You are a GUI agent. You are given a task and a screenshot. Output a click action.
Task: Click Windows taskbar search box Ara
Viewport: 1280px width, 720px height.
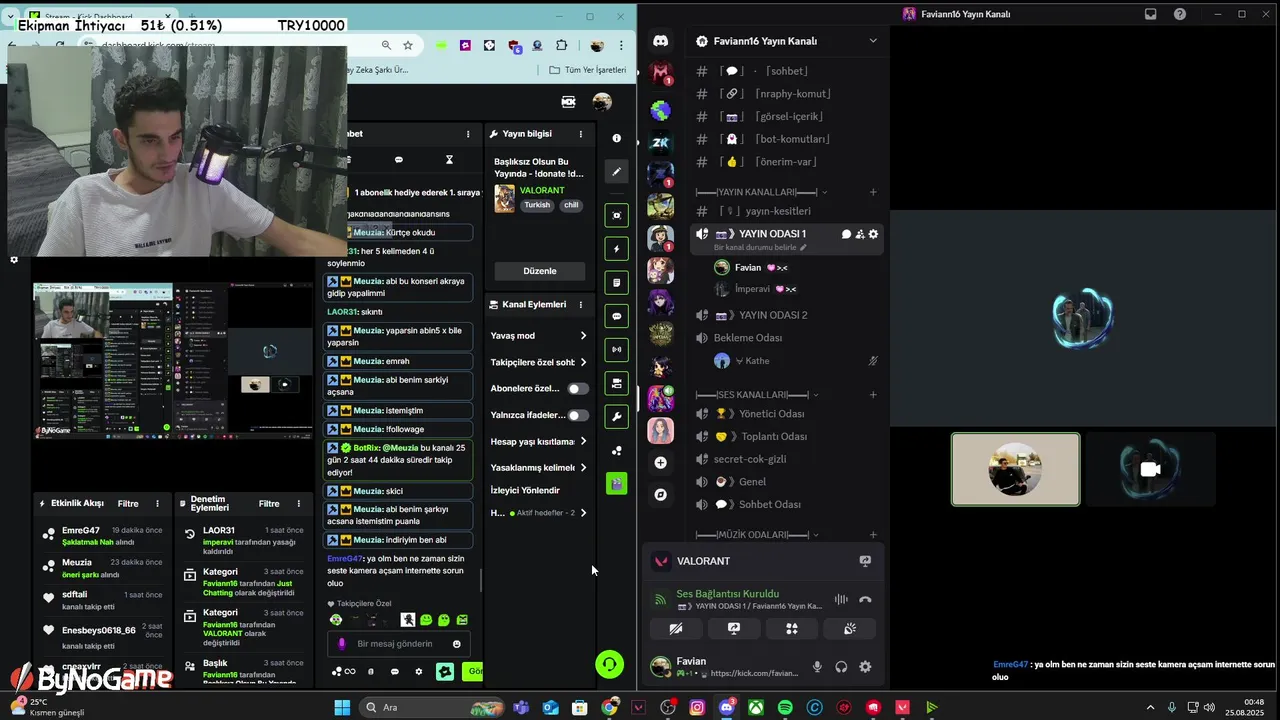[x=432, y=707]
